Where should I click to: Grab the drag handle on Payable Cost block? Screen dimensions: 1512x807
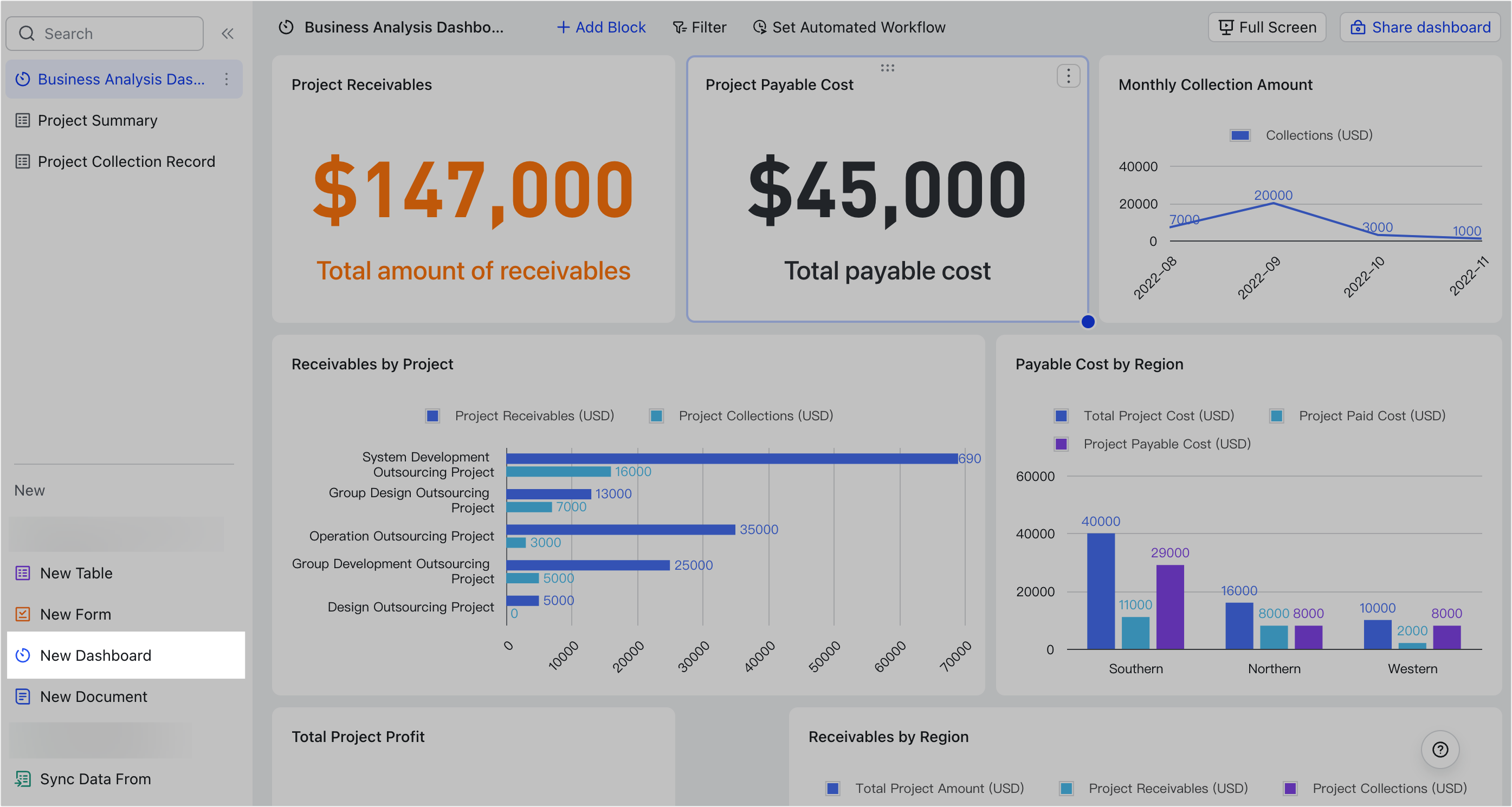[887, 68]
